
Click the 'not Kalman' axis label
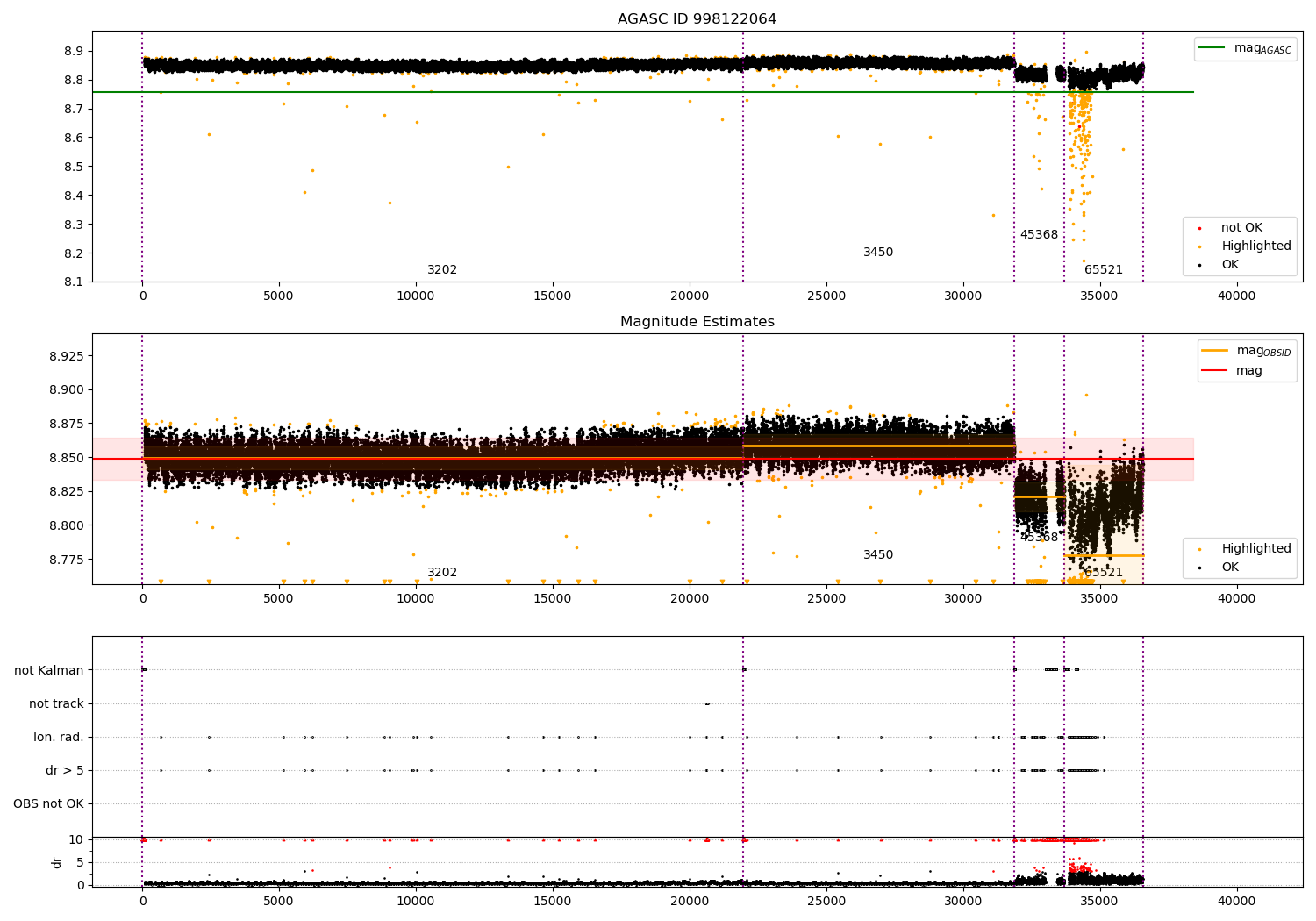pos(49,671)
